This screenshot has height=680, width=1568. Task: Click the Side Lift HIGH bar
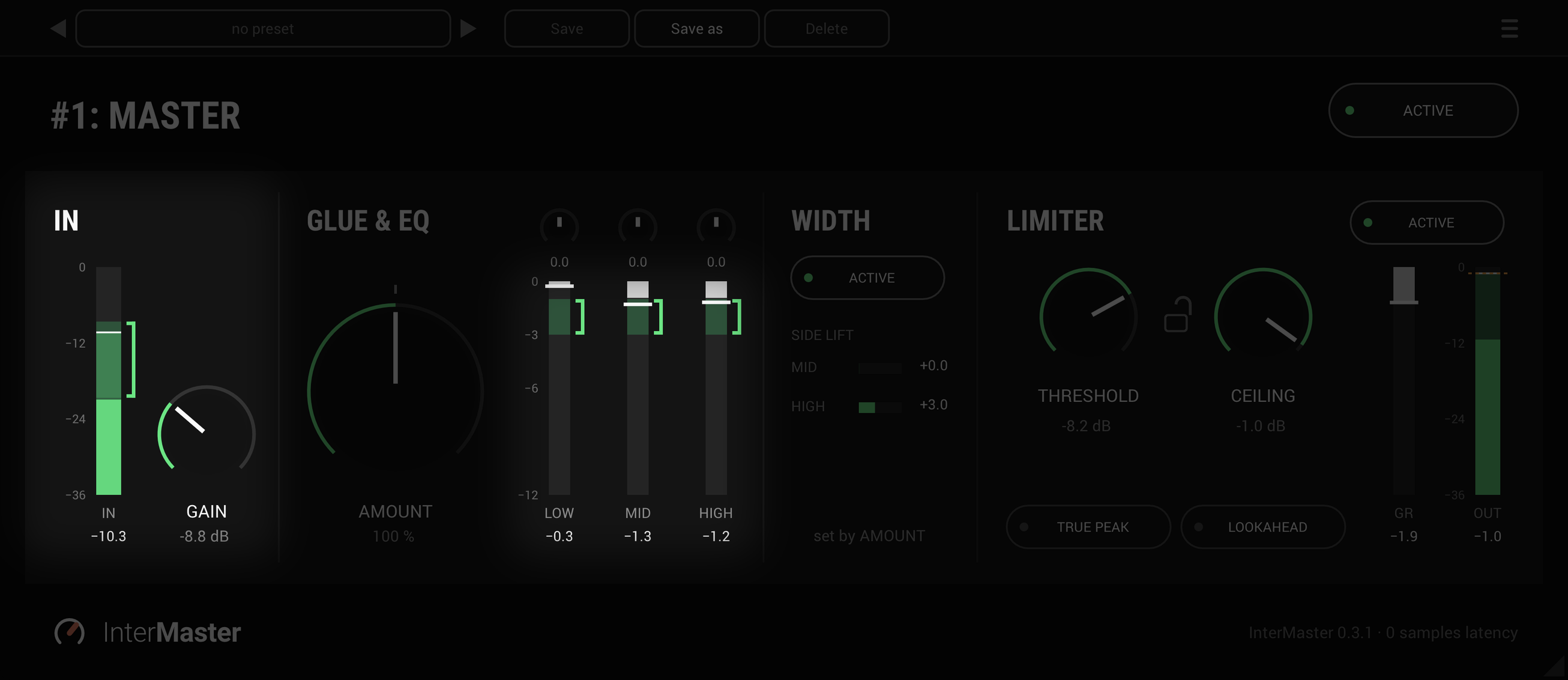[879, 407]
